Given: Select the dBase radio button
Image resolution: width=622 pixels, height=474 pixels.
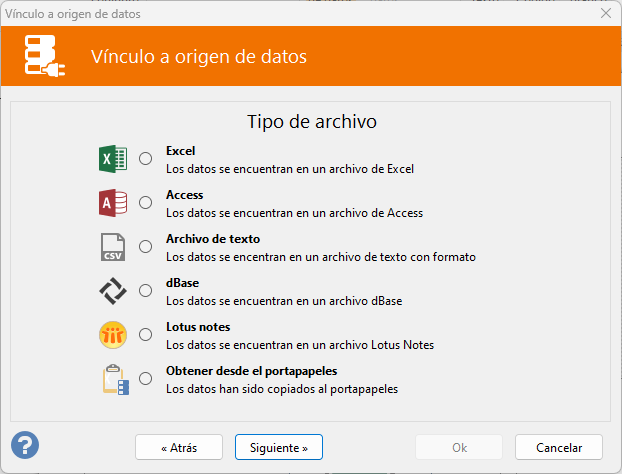Looking at the screenshot, I should pyautogui.click(x=146, y=290).
